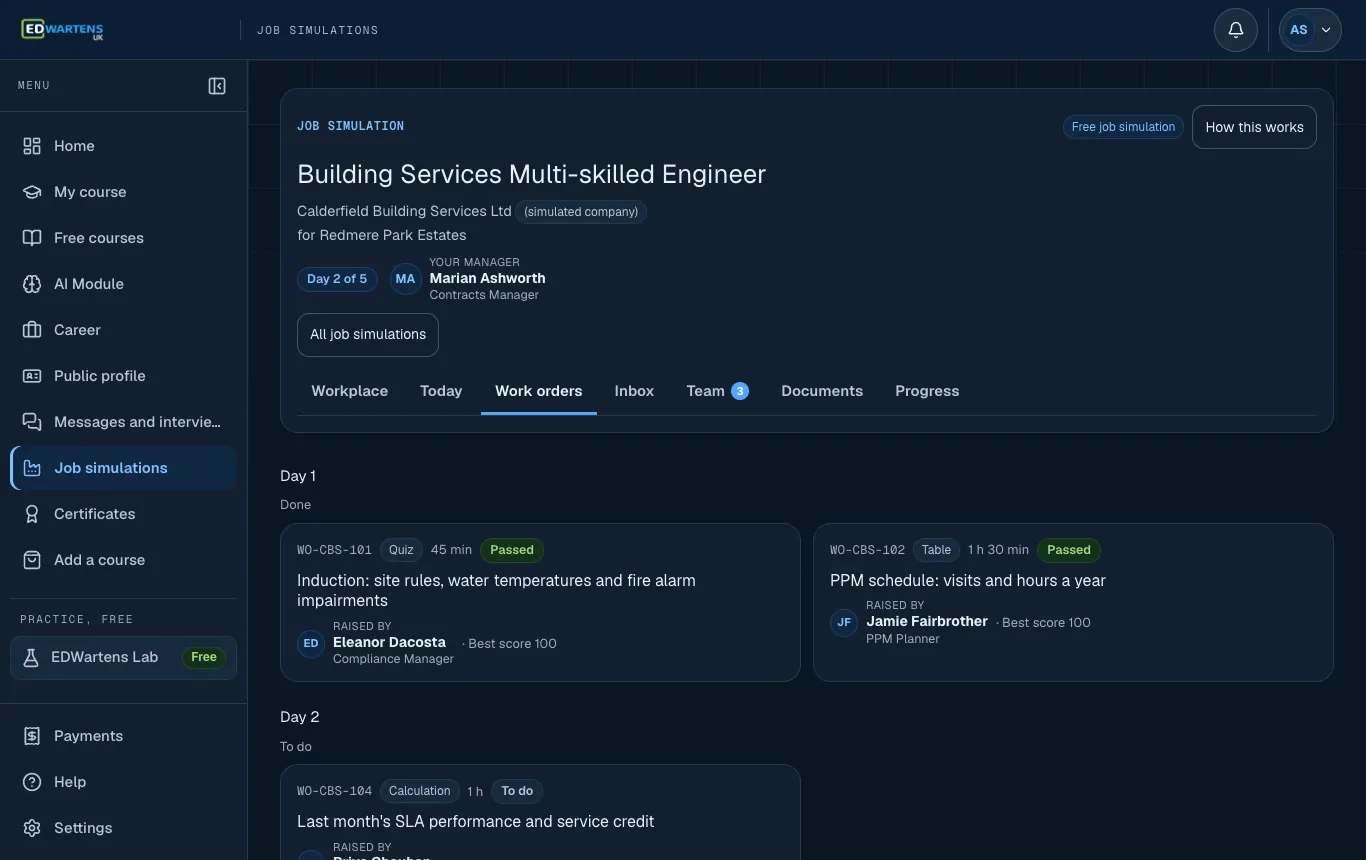
Task: Go to All job simulations
Action: [x=368, y=335]
